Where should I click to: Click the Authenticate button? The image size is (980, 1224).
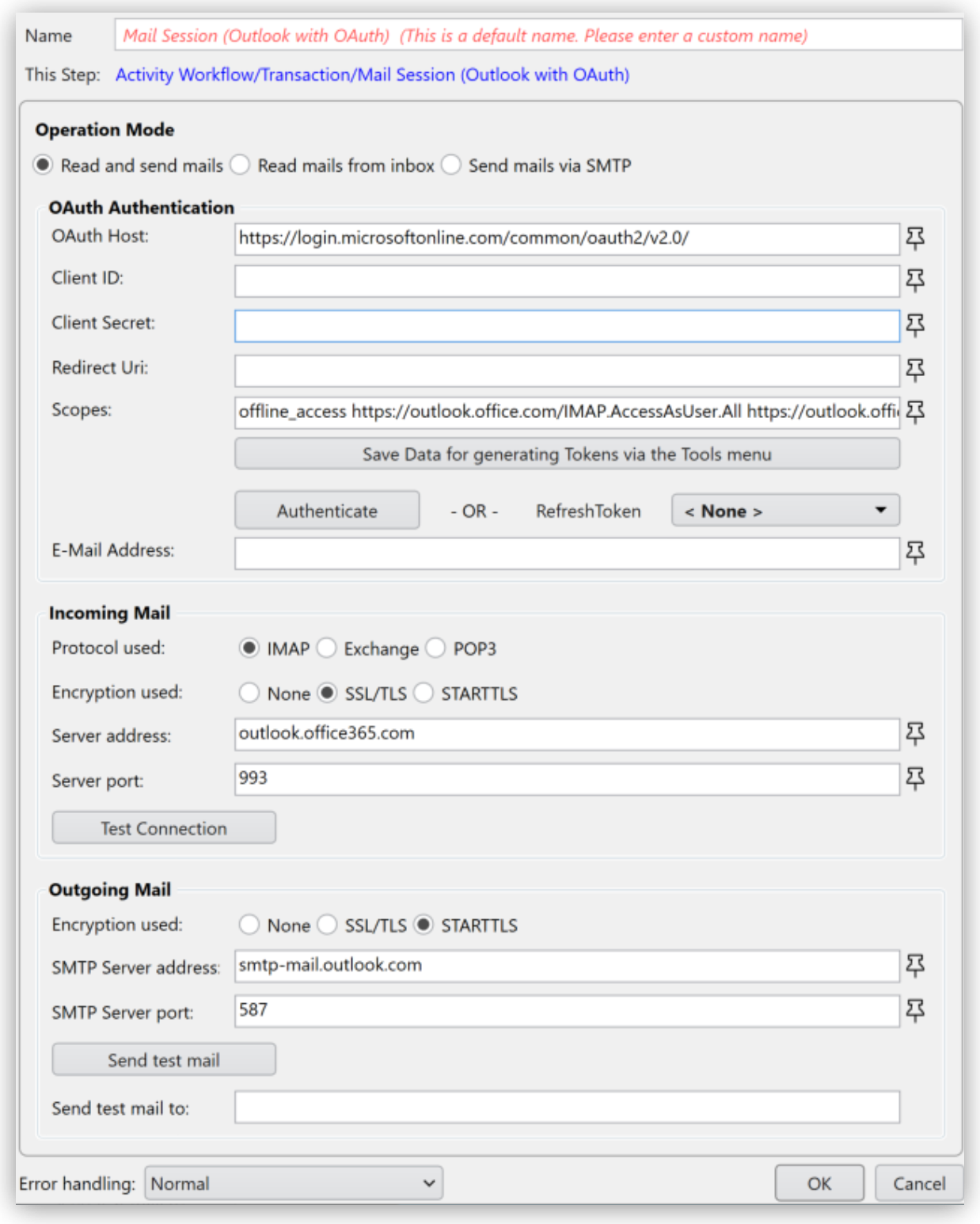tap(326, 511)
